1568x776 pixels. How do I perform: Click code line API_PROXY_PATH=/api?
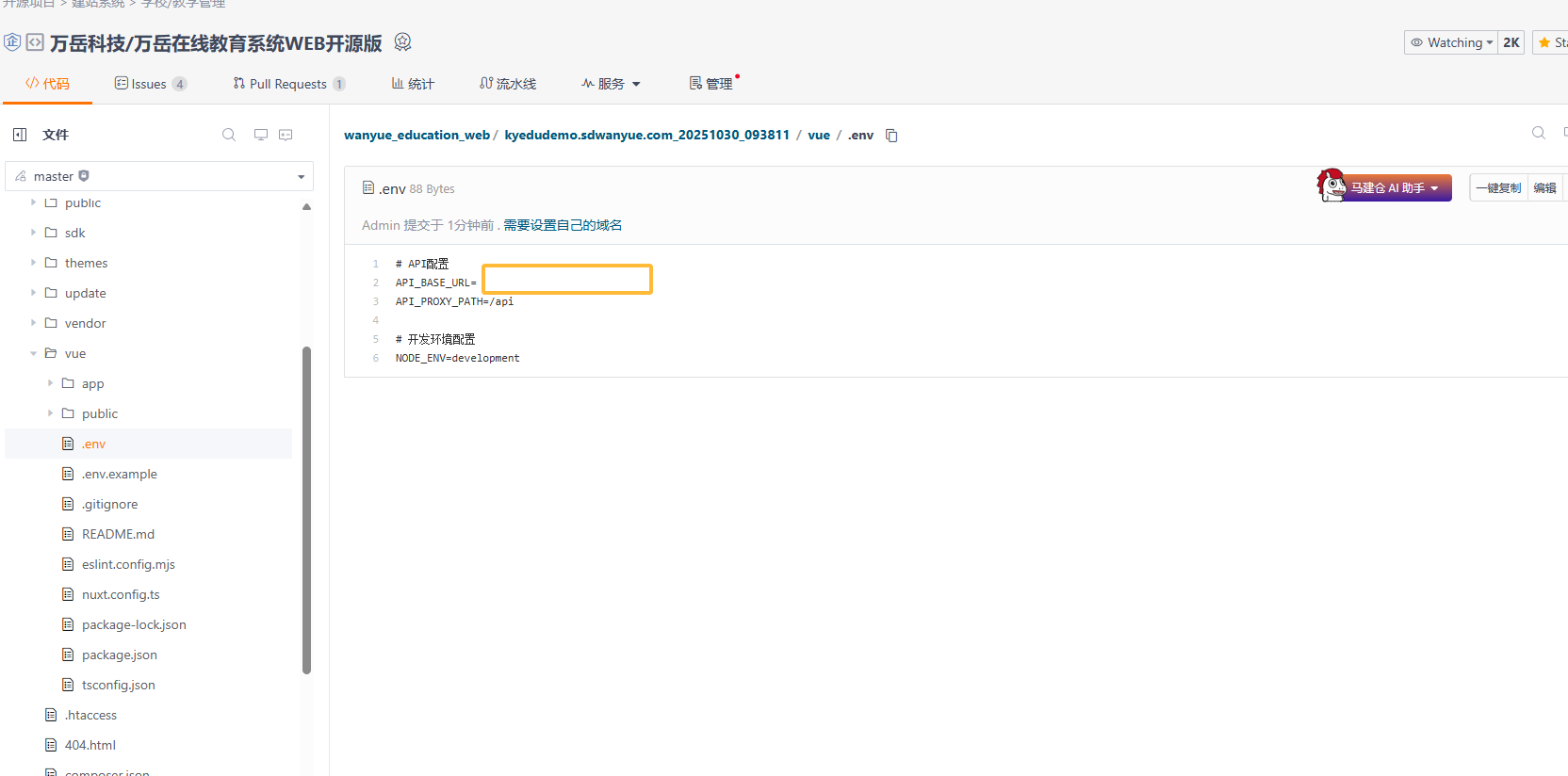[454, 301]
